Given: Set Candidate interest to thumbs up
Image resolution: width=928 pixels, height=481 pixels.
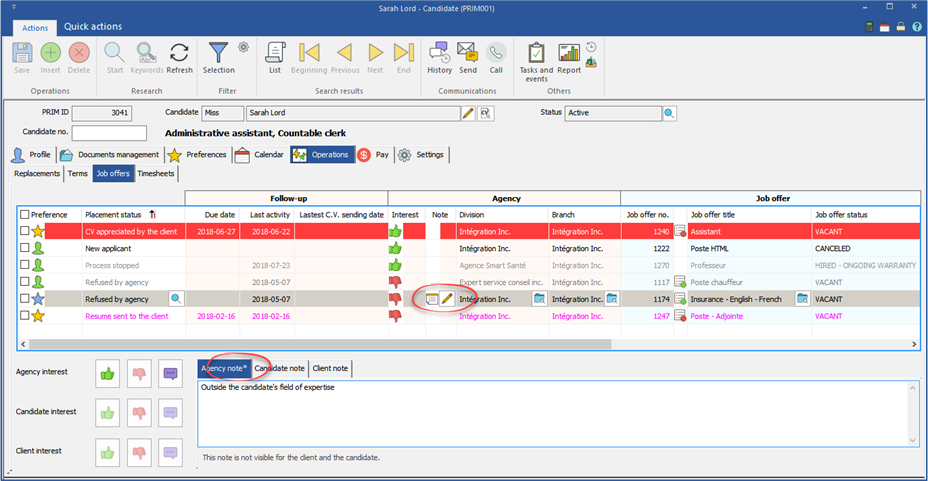Looking at the screenshot, I should click(107, 413).
